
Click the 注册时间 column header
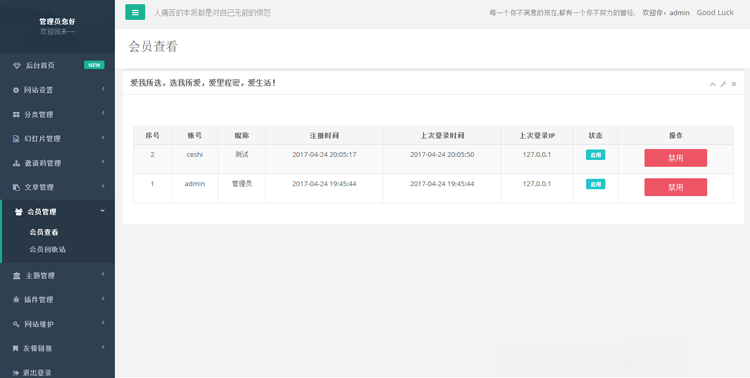(324, 135)
